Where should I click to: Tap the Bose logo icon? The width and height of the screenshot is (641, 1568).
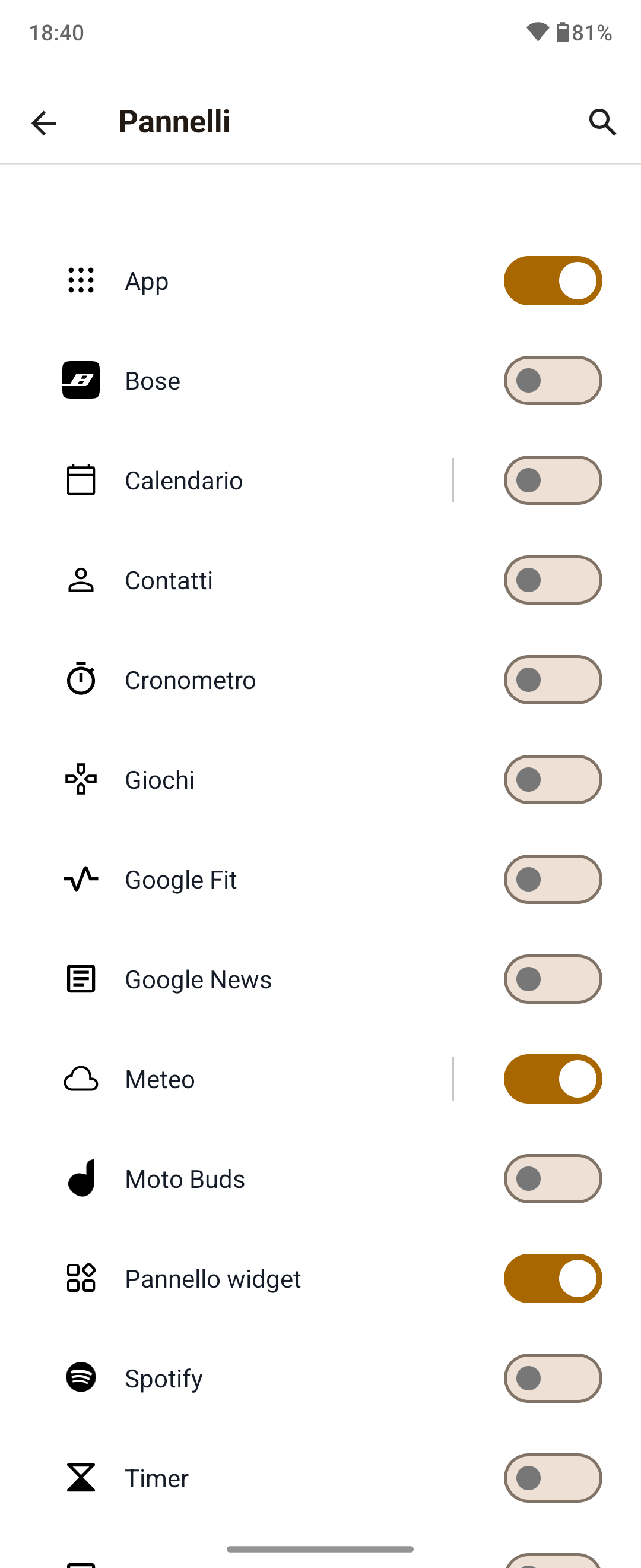pos(81,381)
